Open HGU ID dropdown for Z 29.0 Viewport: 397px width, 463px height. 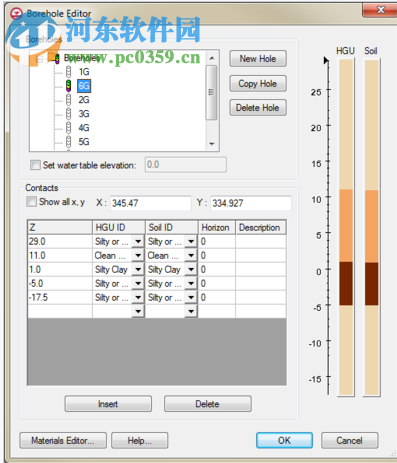[138, 241]
